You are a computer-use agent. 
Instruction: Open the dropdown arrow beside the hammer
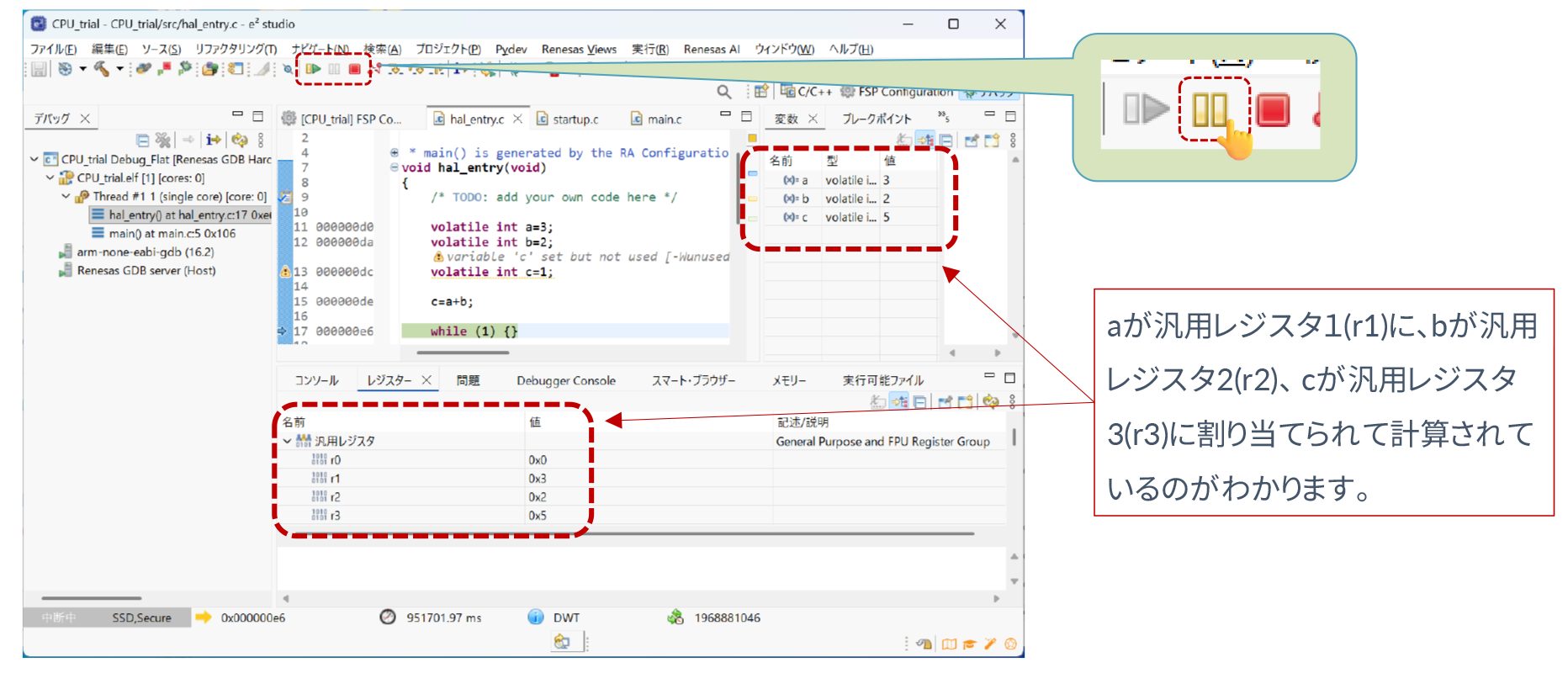click(x=119, y=69)
